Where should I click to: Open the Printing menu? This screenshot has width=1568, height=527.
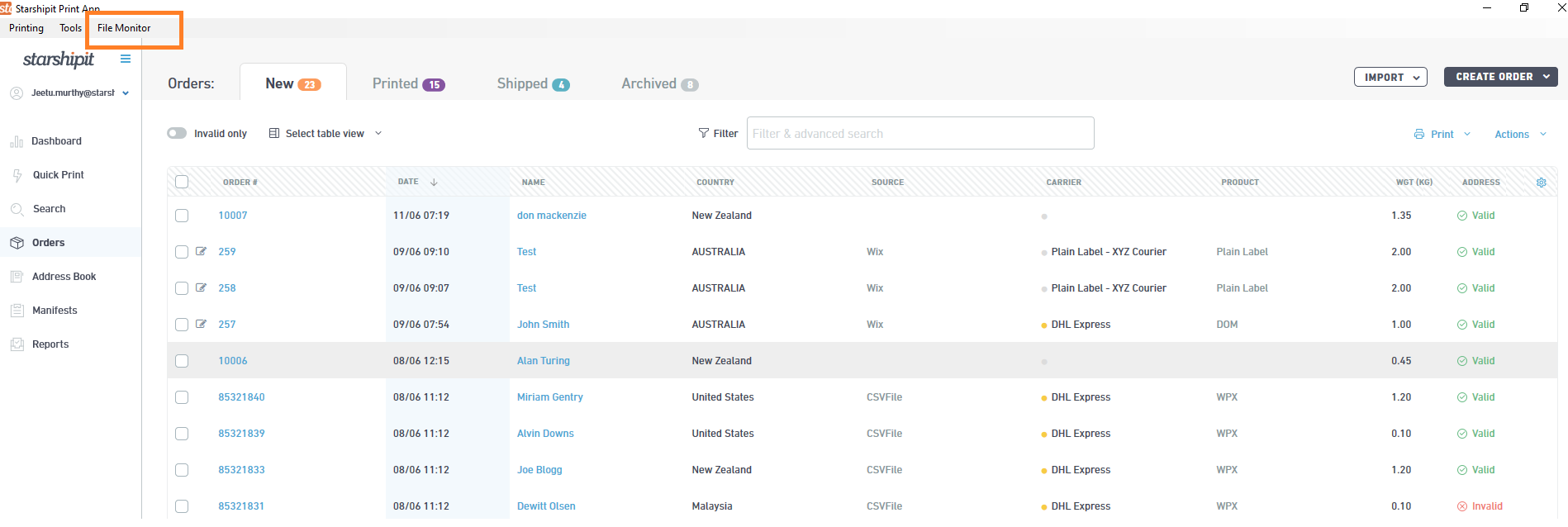coord(26,28)
